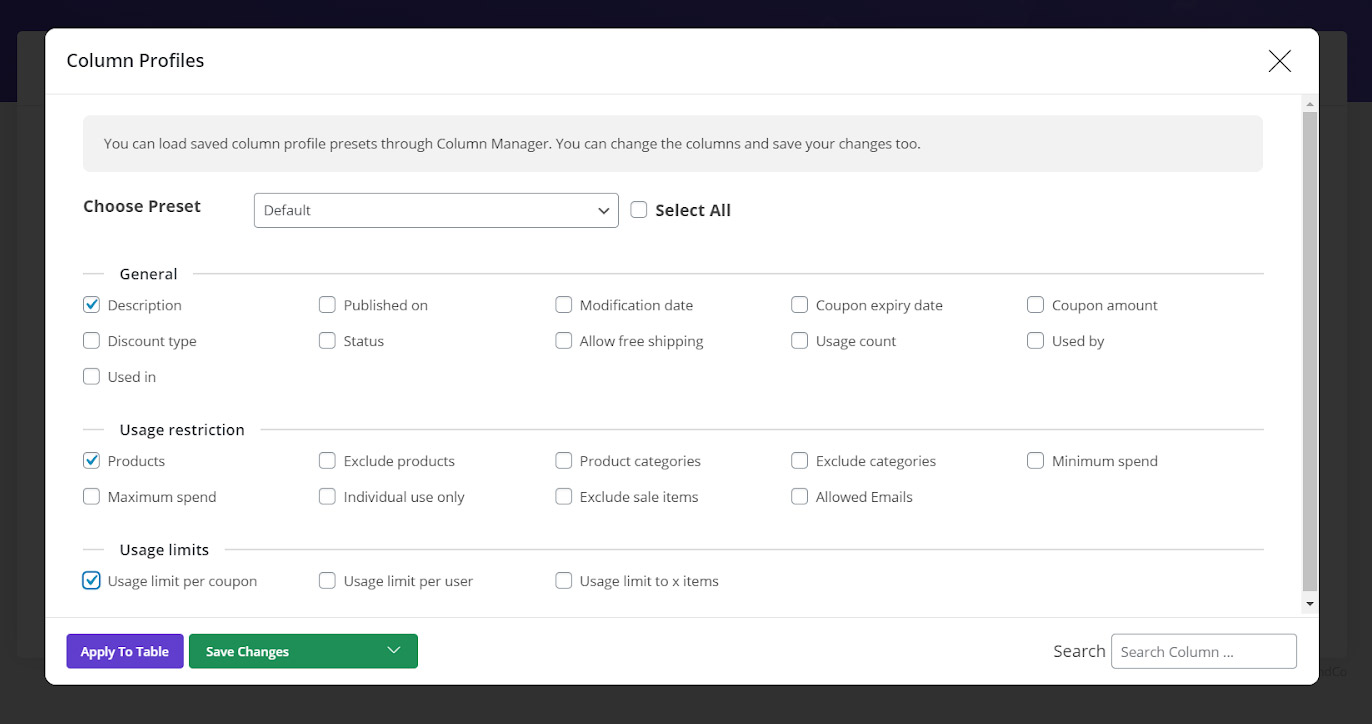Check Individual use only checkbox
The height and width of the screenshot is (724, 1372).
click(x=327, y=497)
